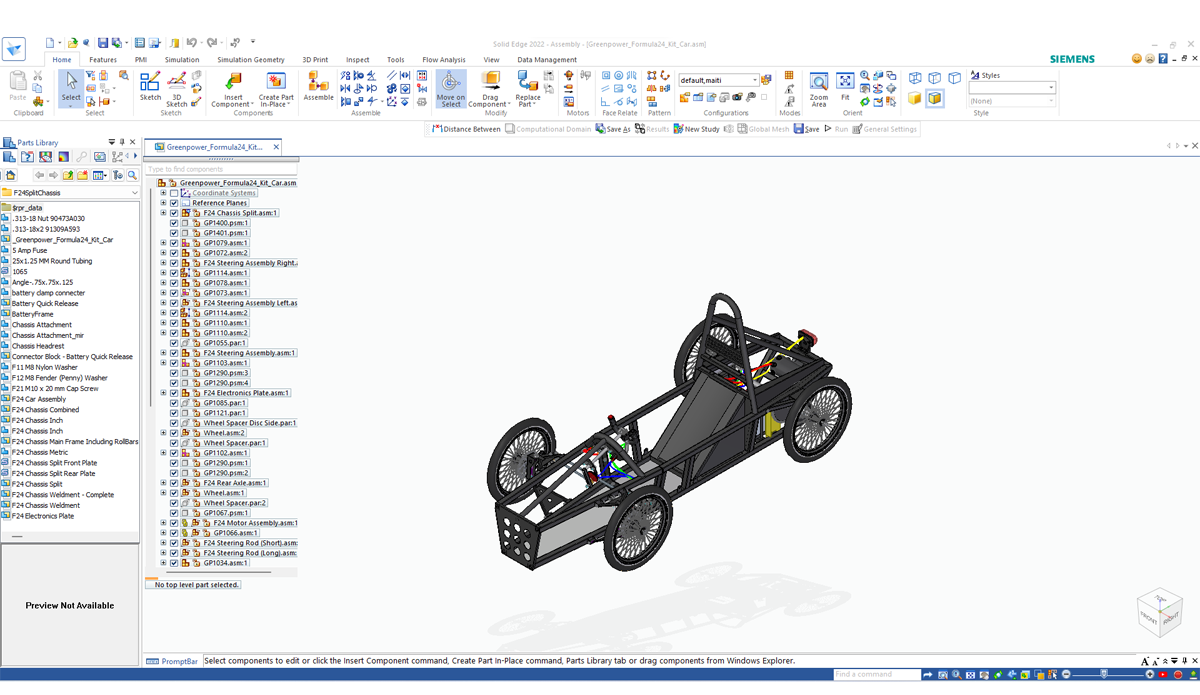This screenshot has width=1200, height=695.
Task: Click Create Part In-Place
Action: coord(276,89)
